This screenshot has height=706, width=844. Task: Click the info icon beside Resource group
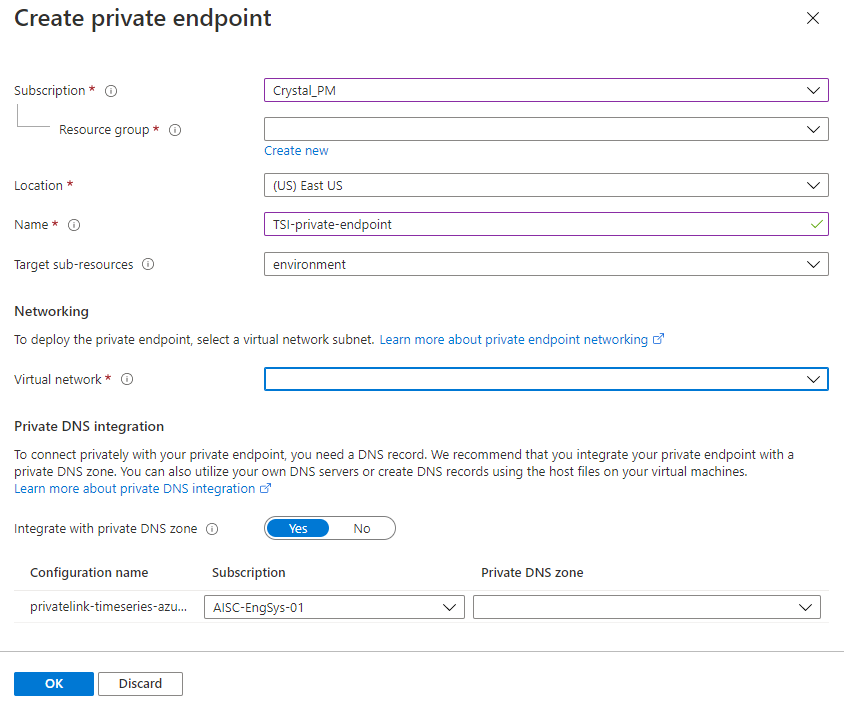(x=175, y=130)
